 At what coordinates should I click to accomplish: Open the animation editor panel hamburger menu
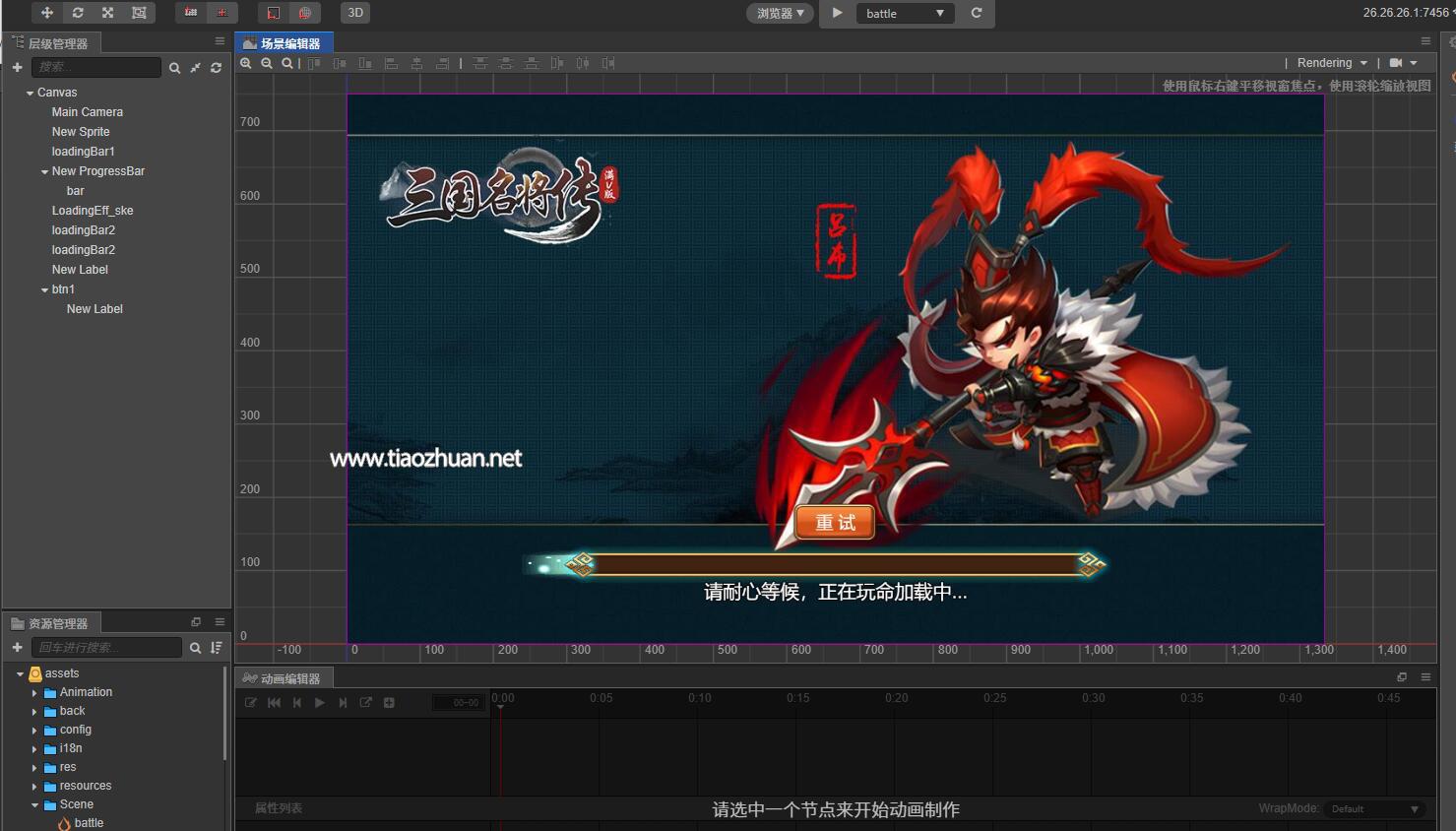[1425, 677]
